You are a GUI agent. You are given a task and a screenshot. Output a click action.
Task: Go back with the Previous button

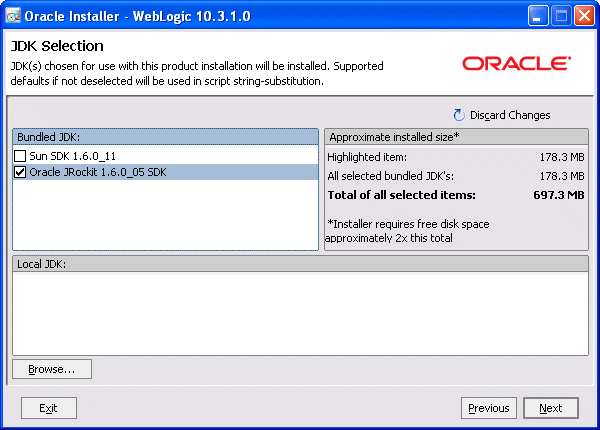[489, 408]
